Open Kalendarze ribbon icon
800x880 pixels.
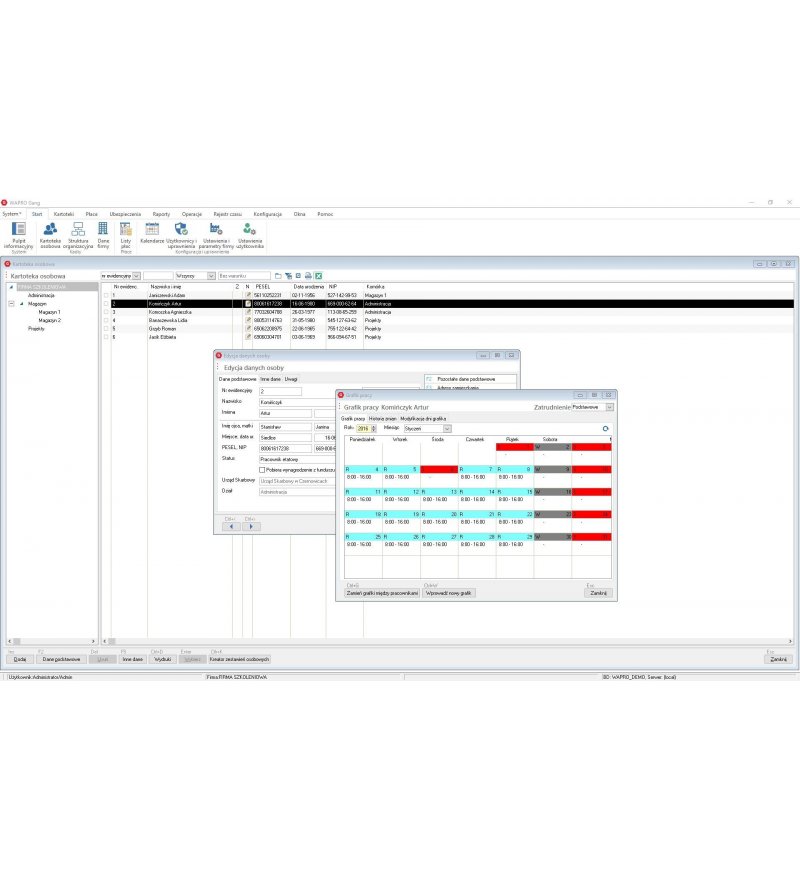pos(152,233)
